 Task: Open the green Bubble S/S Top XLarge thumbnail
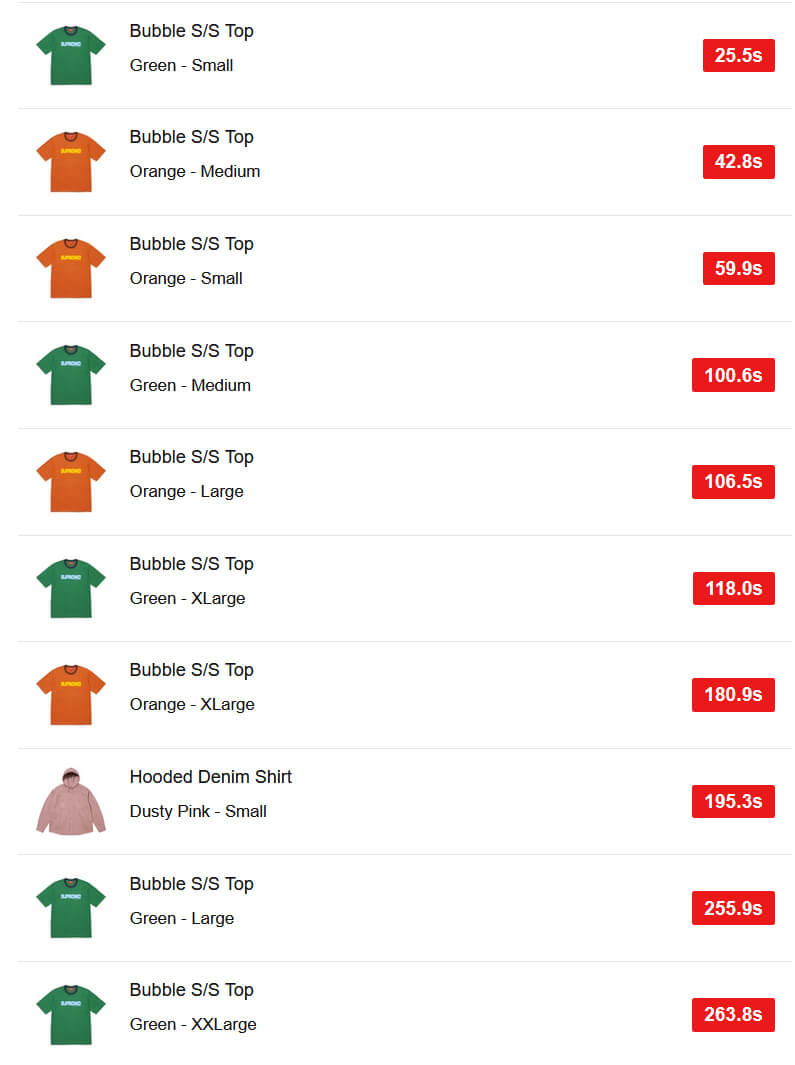tap(71, 588)
